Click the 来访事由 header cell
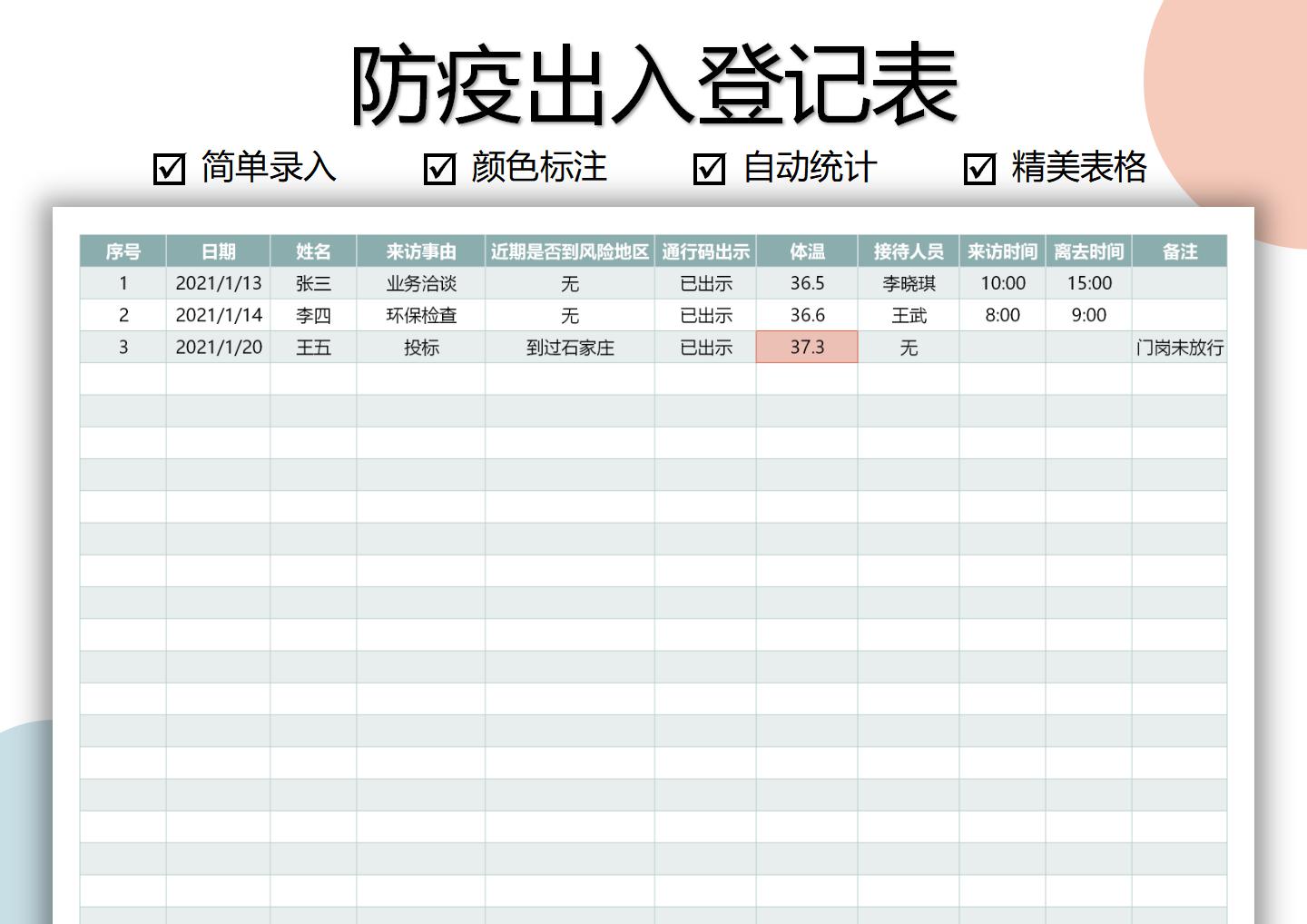 pyautogui.click(x=423, y=251)
